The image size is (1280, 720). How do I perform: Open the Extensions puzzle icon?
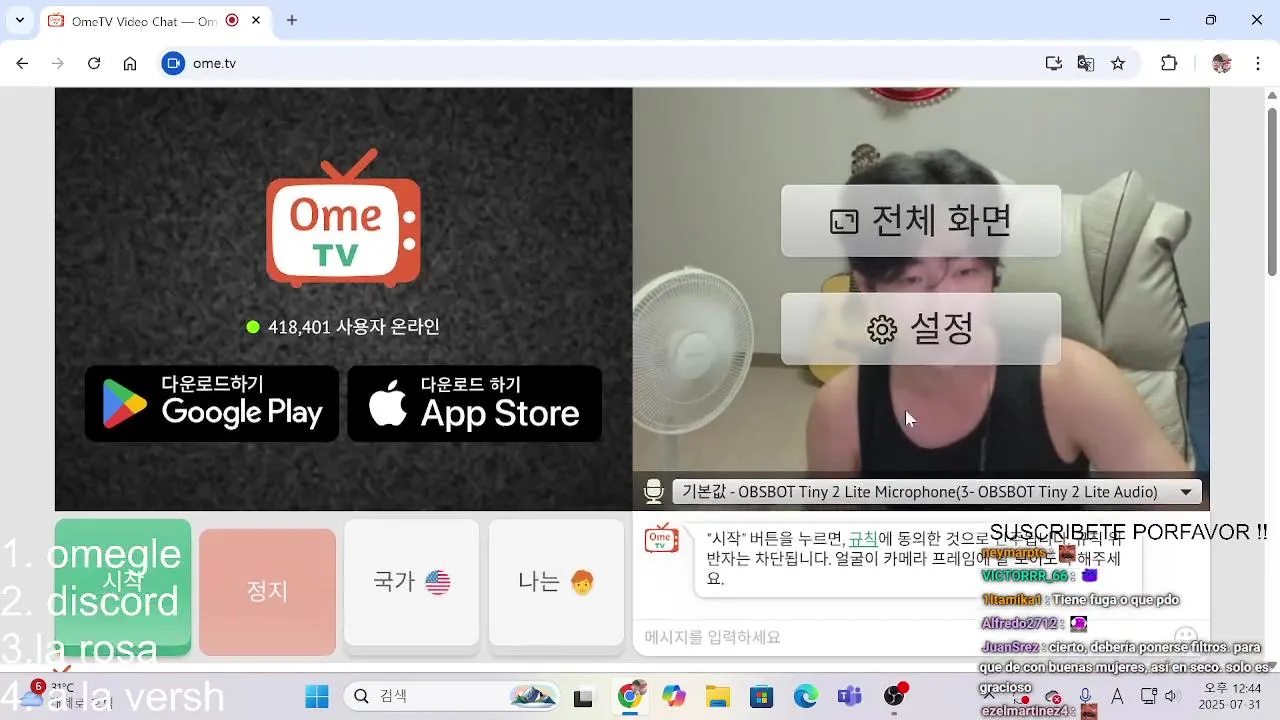coord(1169,63)
